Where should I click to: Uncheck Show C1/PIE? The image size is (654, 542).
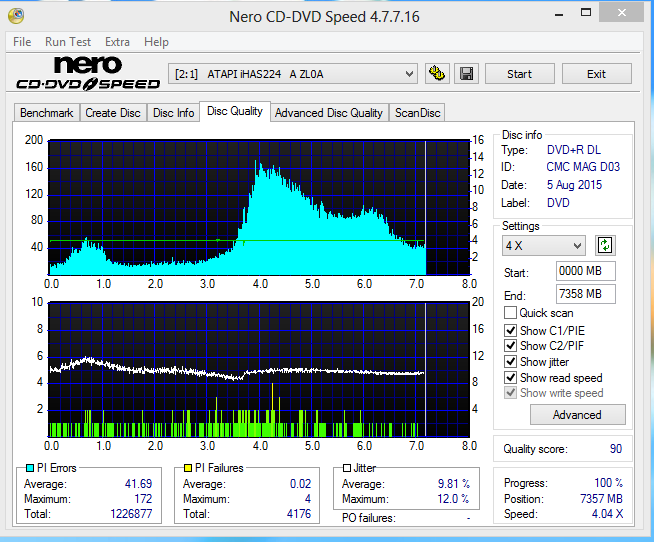(510, 330)
